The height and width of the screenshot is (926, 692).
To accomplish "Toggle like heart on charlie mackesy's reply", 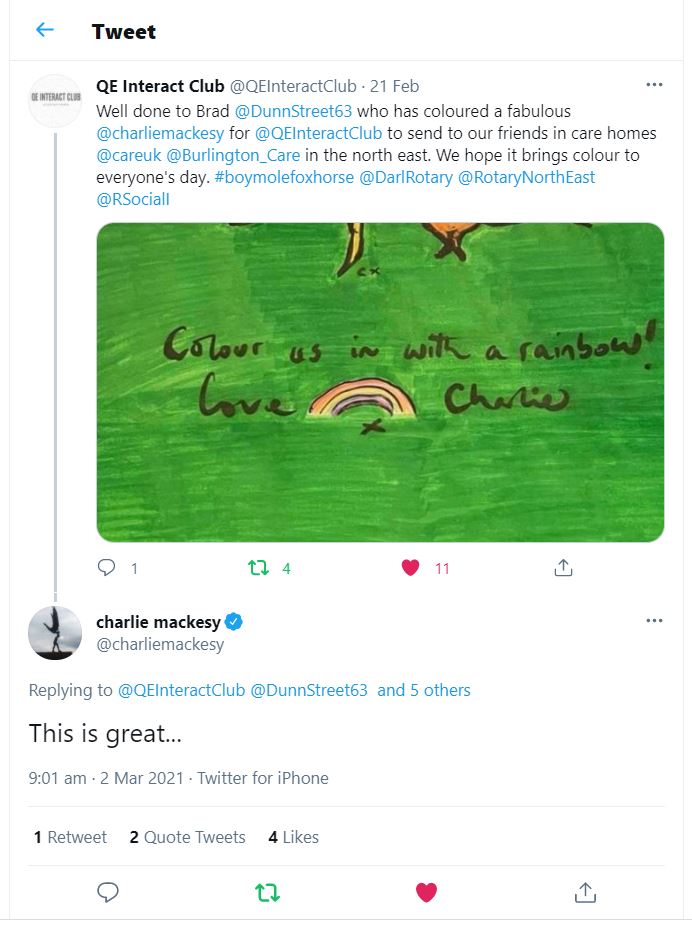I will click(426, 892).
